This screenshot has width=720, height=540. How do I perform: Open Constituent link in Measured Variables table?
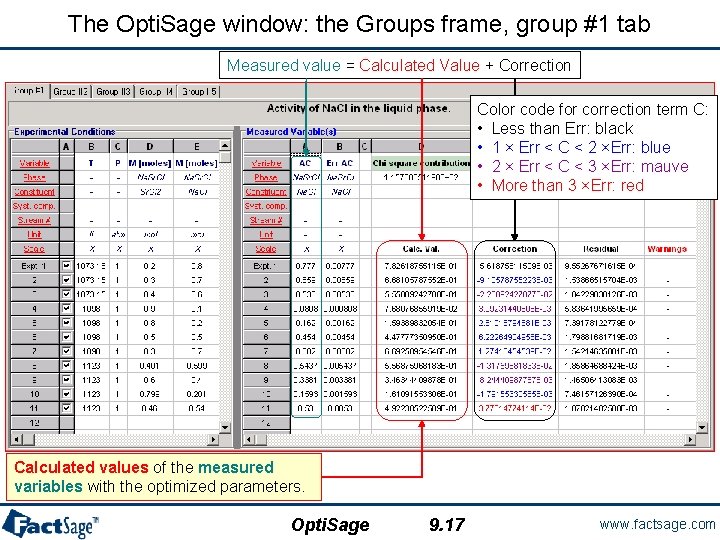266,191
